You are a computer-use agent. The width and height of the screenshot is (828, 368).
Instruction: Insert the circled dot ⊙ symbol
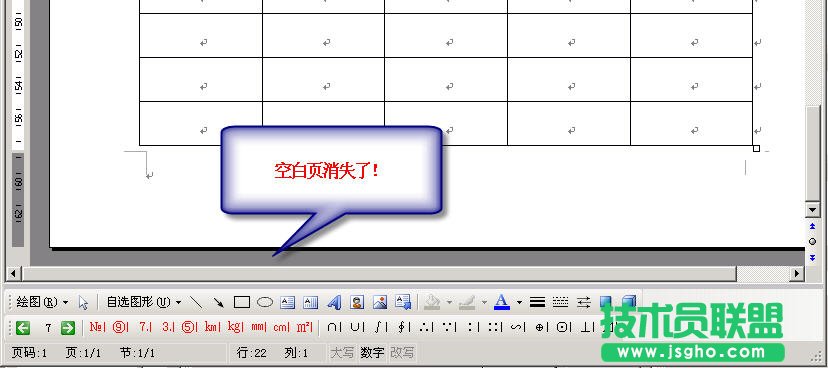563,327
